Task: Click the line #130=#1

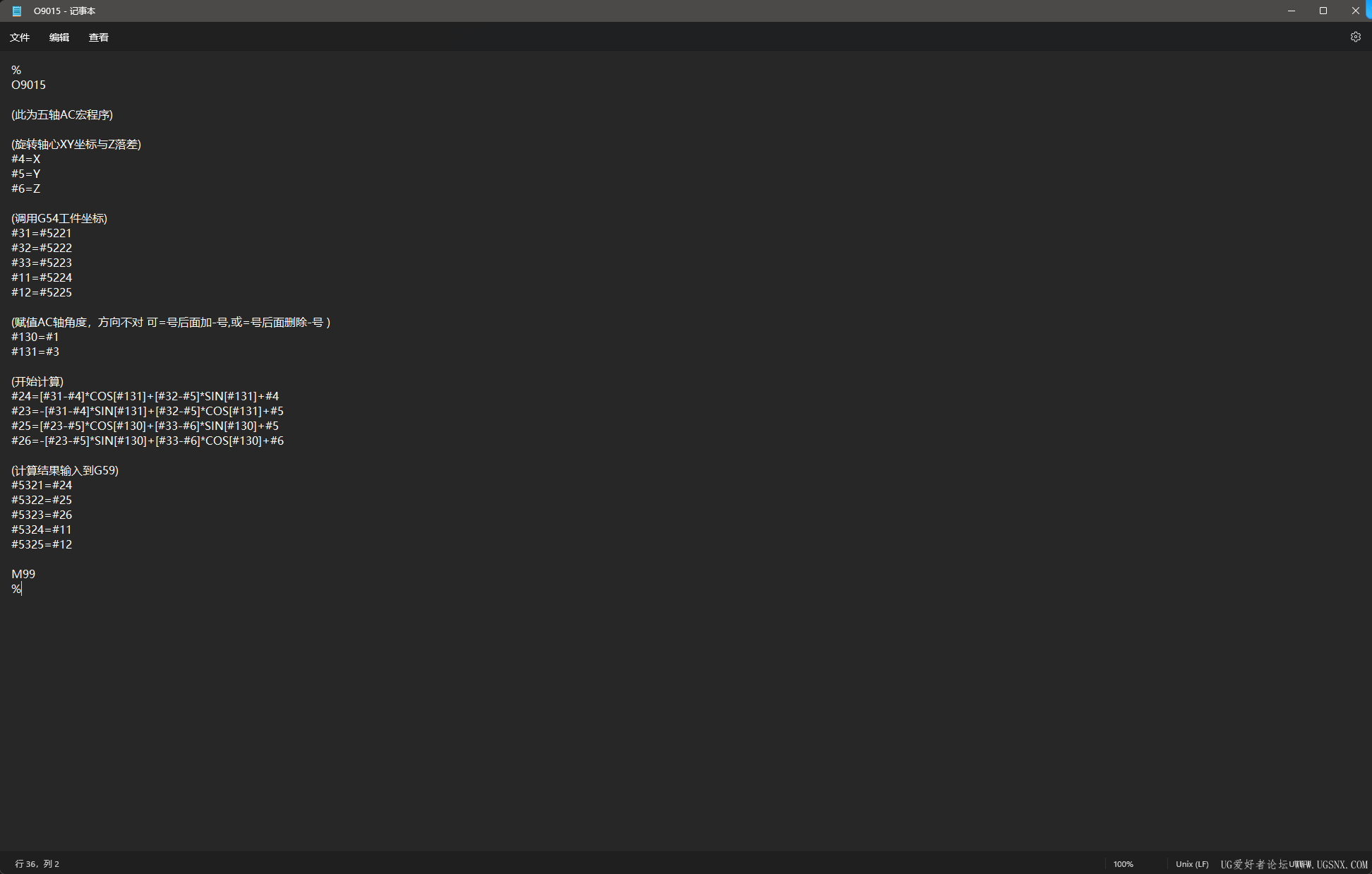Action: (x=35, y=337)
